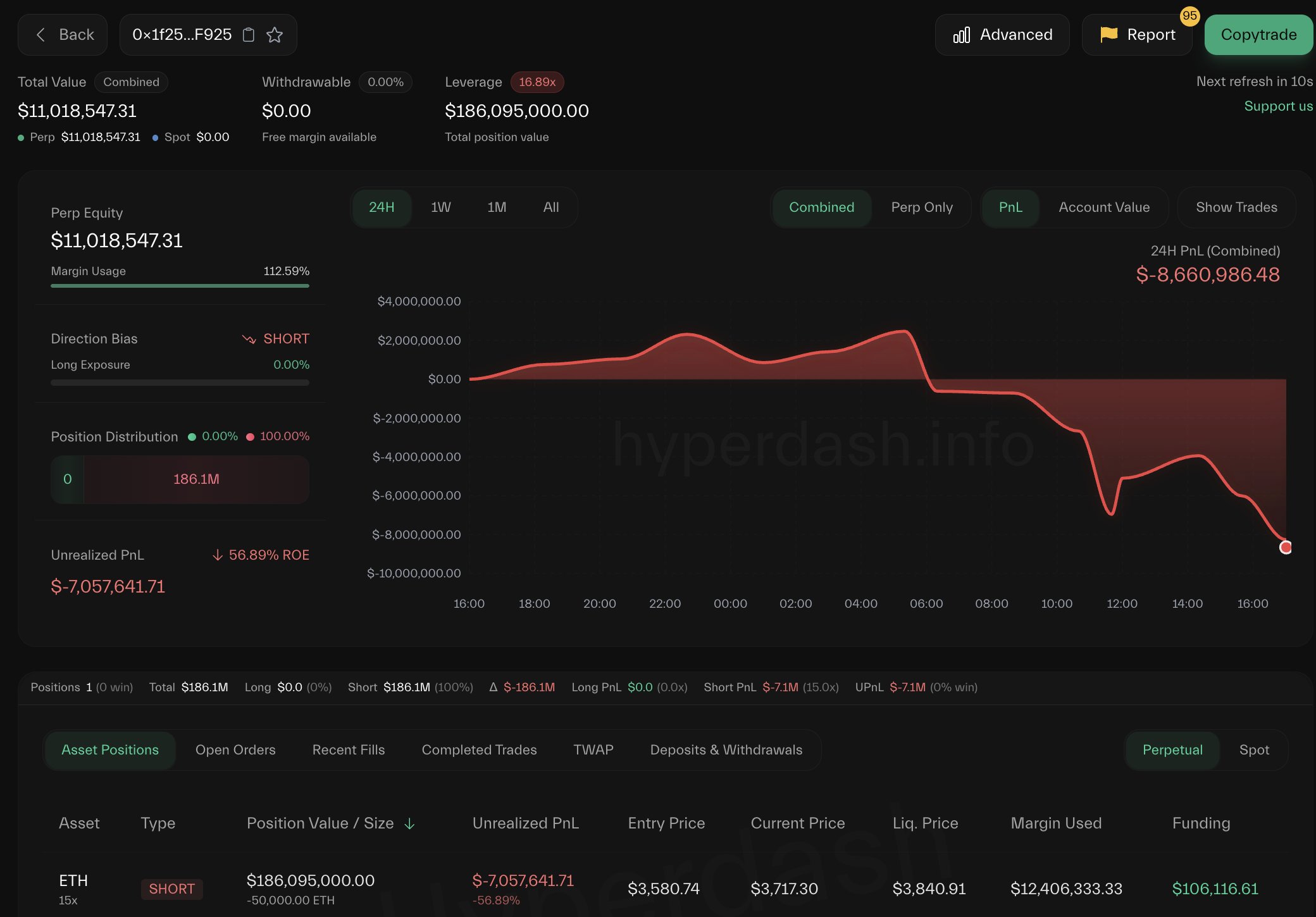Click the green Copytrade button
The image size is (1316, 917).
point(1258,35)
